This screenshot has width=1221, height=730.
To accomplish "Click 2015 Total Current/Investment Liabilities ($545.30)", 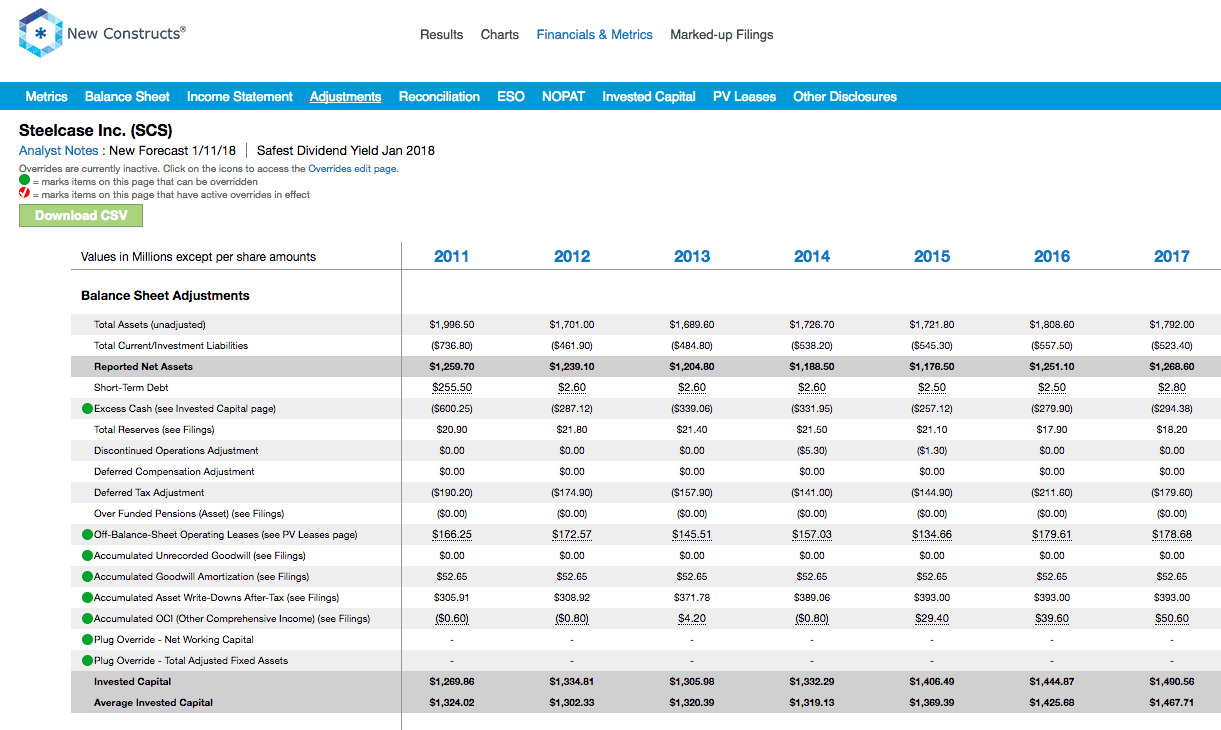I will [932, 345].
